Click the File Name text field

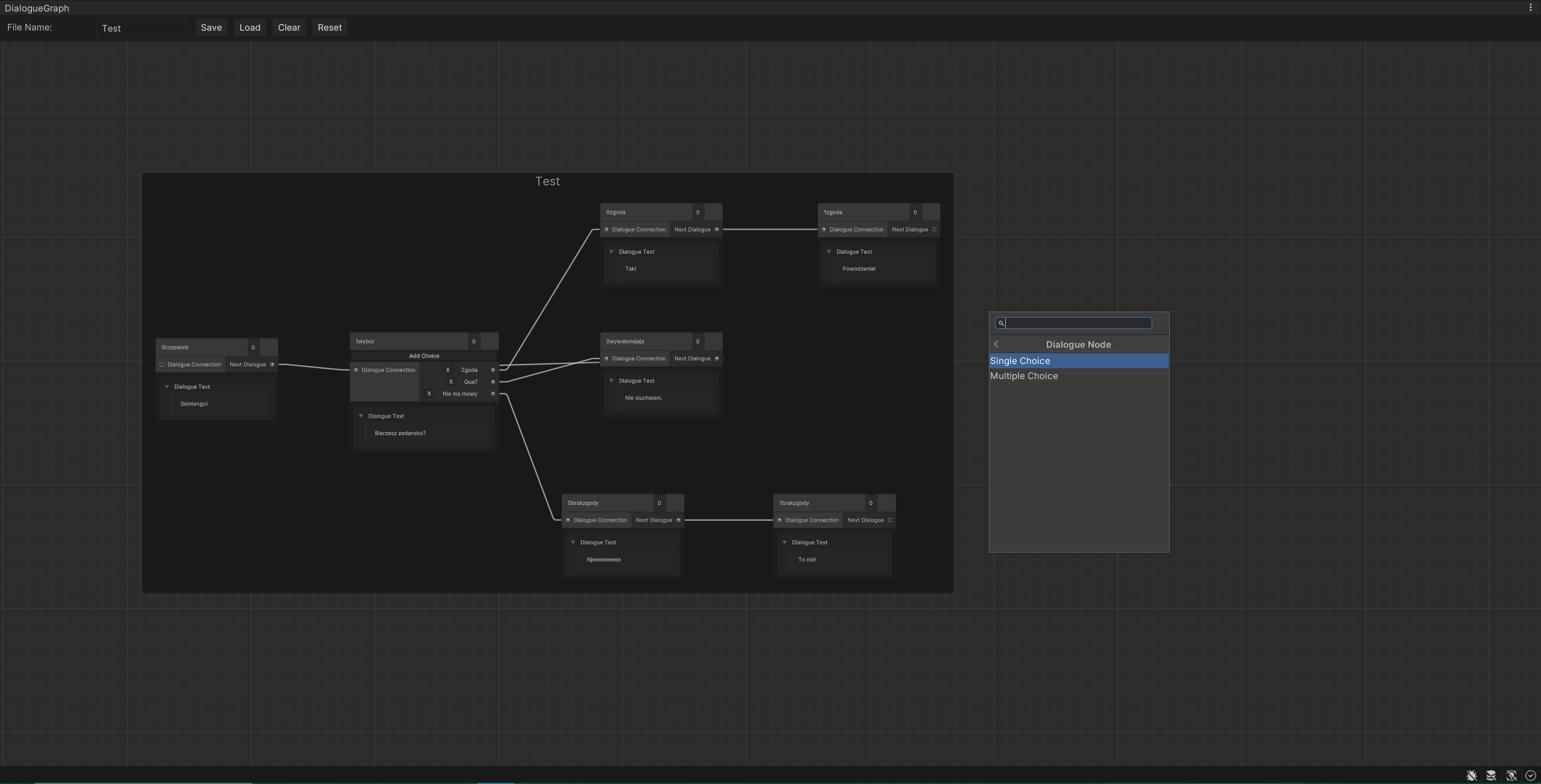[x=142, y=28]
